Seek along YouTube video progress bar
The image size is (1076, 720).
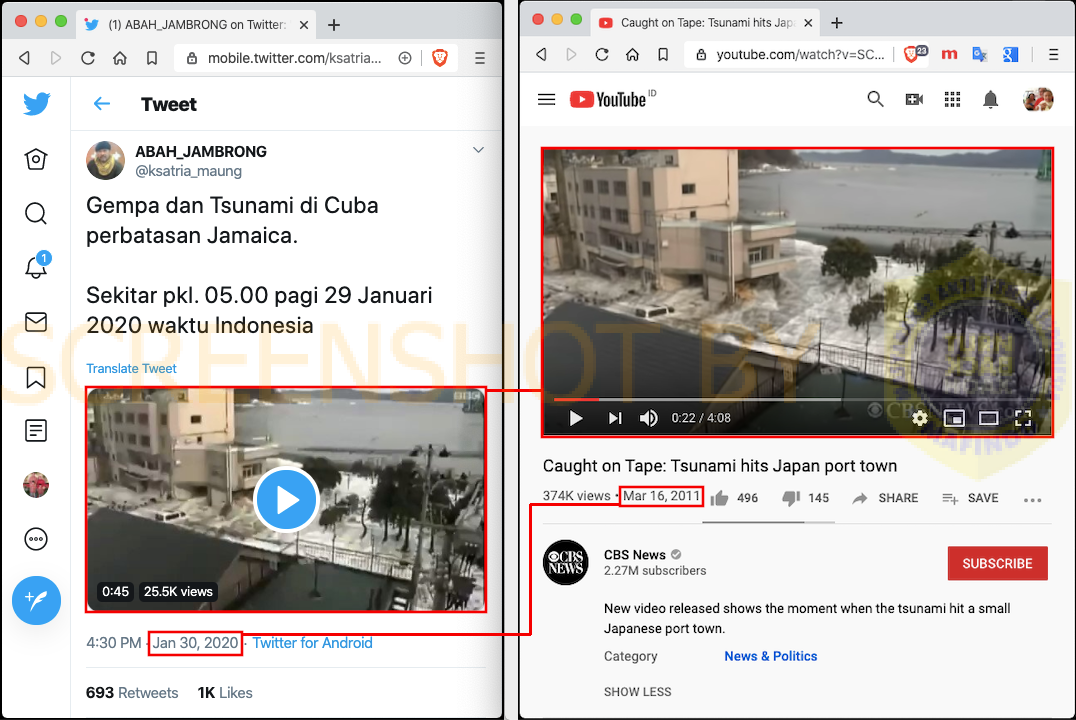pos(797,399)
